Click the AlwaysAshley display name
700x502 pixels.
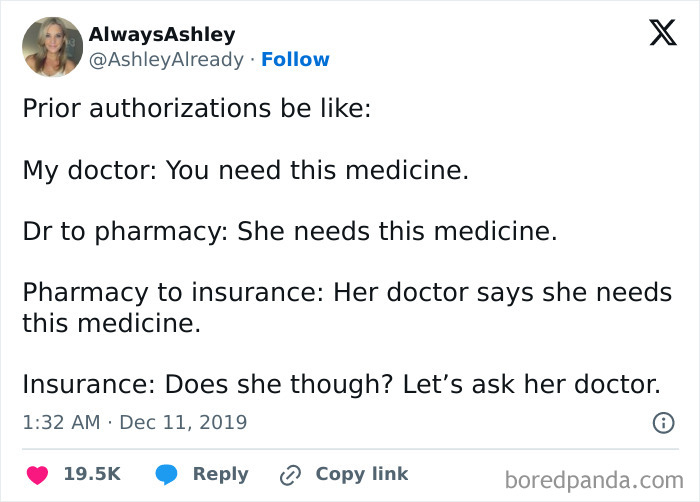tap(162, 34)
